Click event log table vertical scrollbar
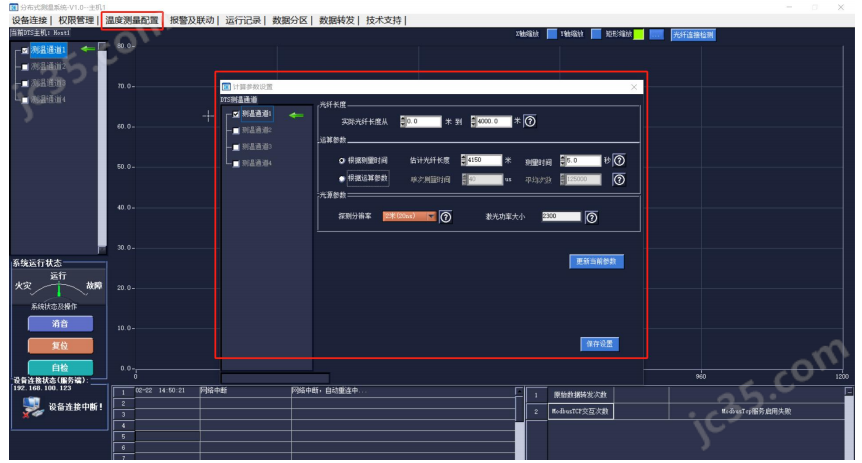862x463 pixels. (x=519, y=423)
